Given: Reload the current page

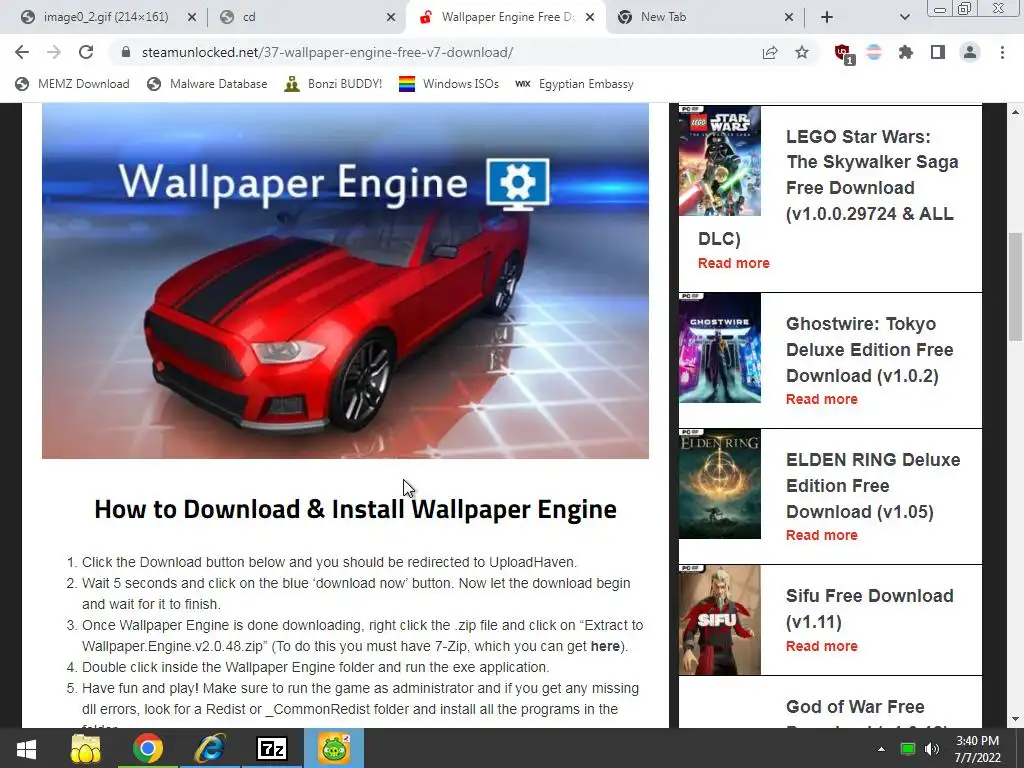Looking at the screenshot, I should coord(86,52).
